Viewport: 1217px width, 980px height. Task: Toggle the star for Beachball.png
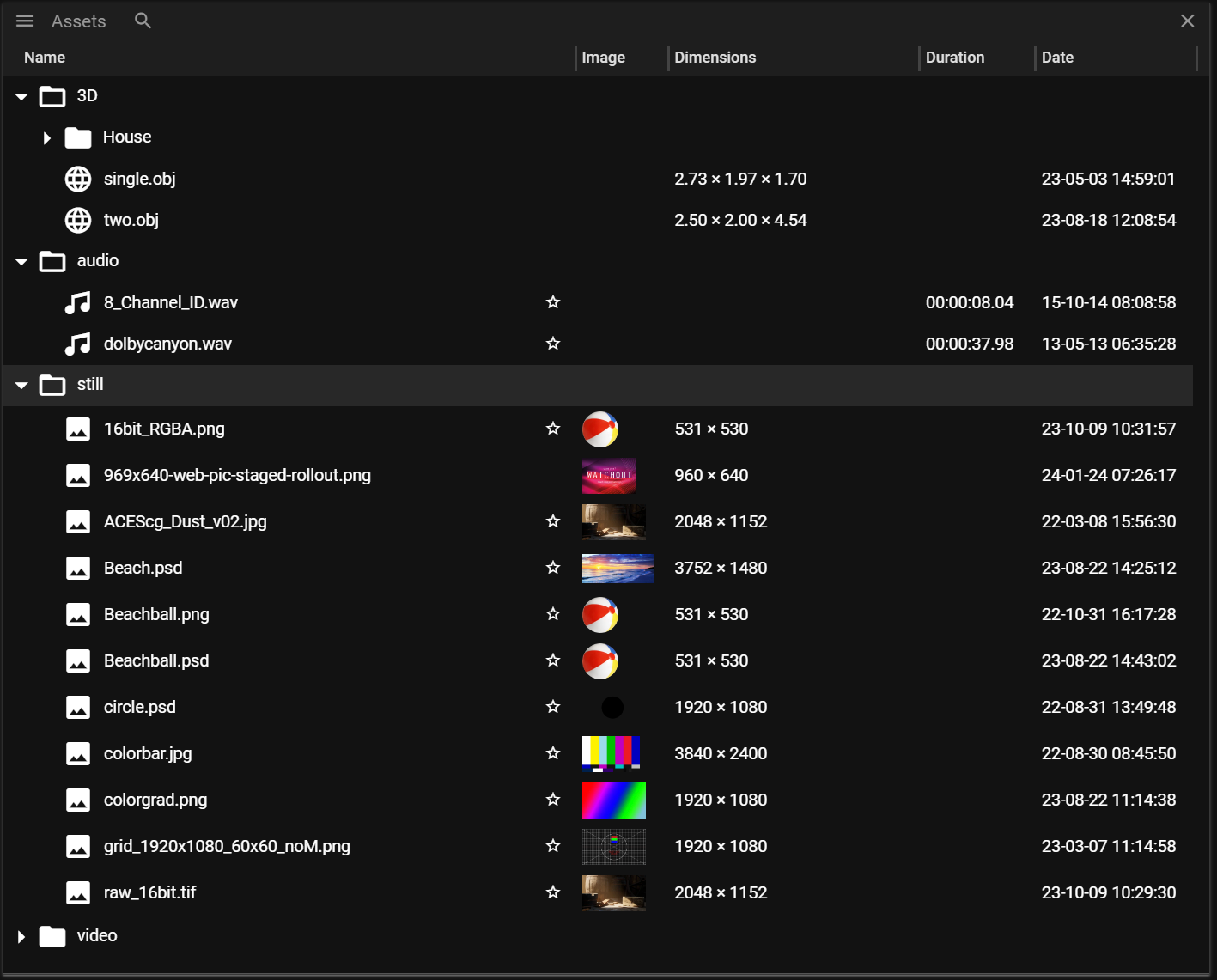coord(553,613)
